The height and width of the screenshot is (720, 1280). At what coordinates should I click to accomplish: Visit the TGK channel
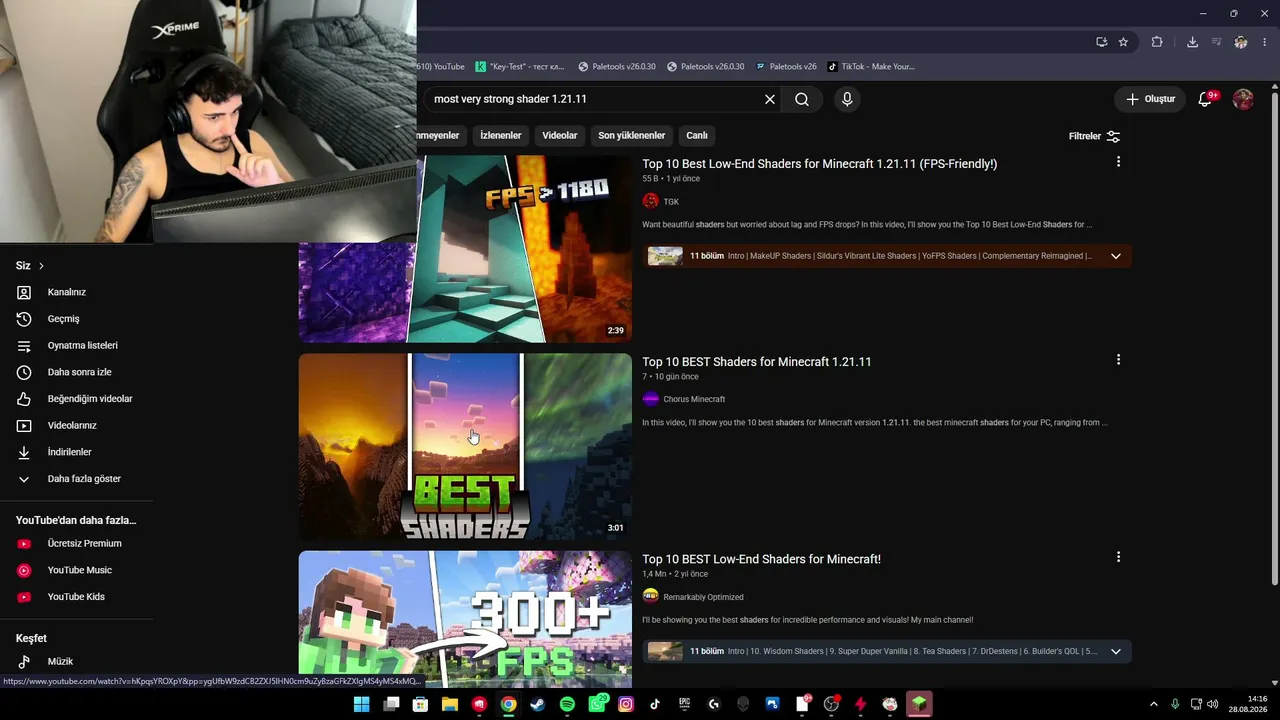pos(671,202)
